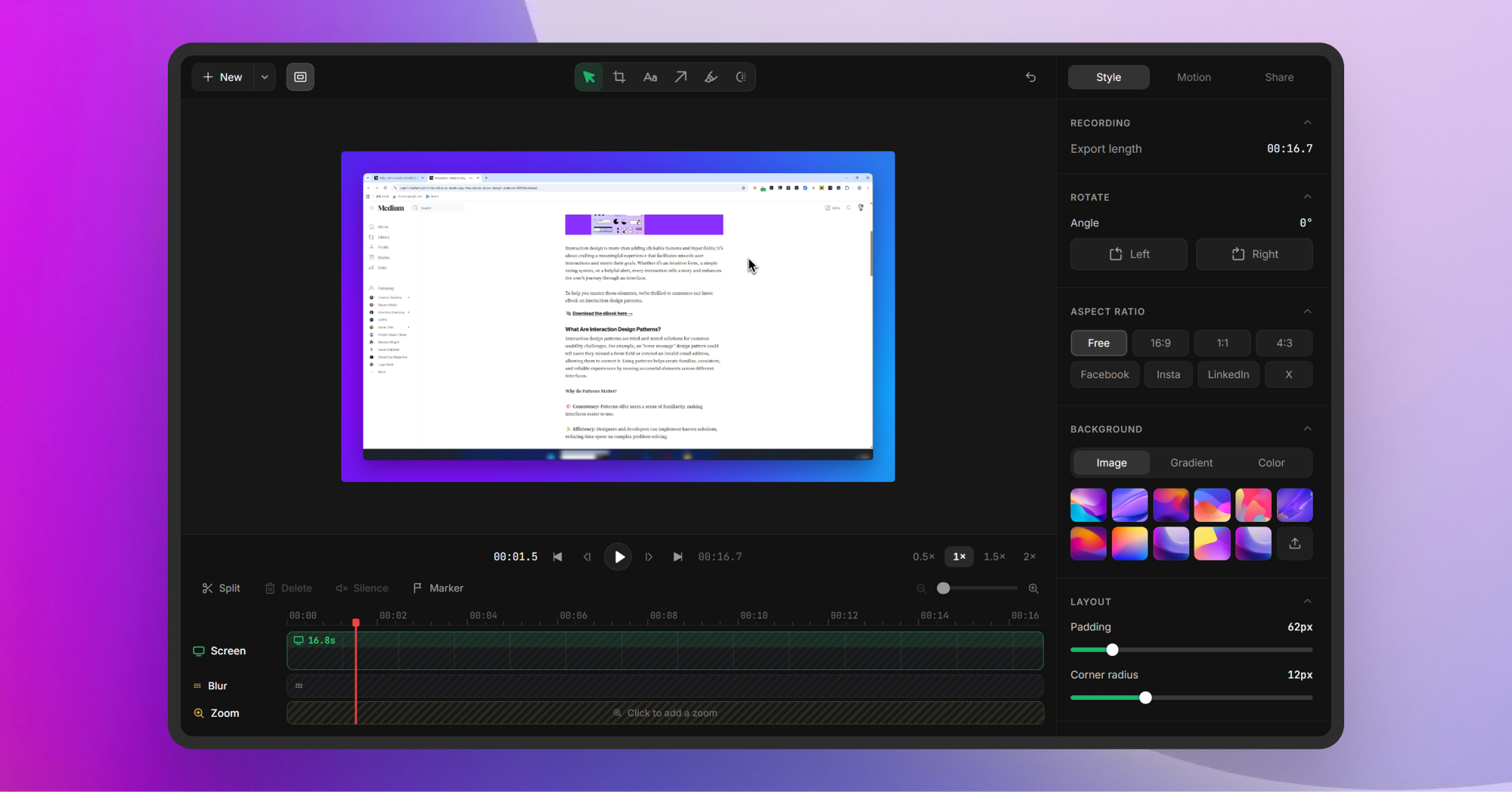1512x792 pixels.
Task: Click the New button
Action: (223, 77)
